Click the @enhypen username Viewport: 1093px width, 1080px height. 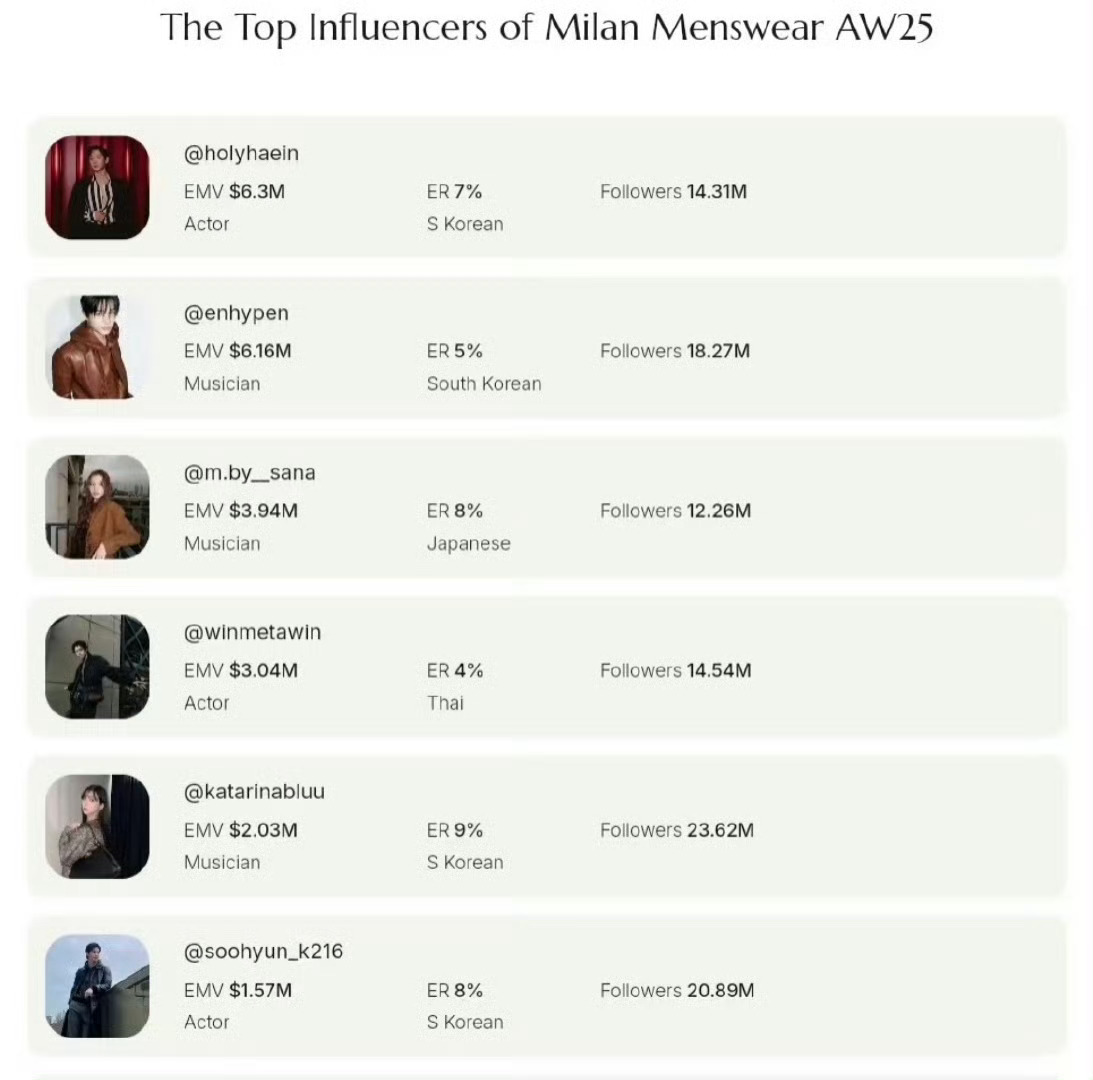tap(236, 314)
